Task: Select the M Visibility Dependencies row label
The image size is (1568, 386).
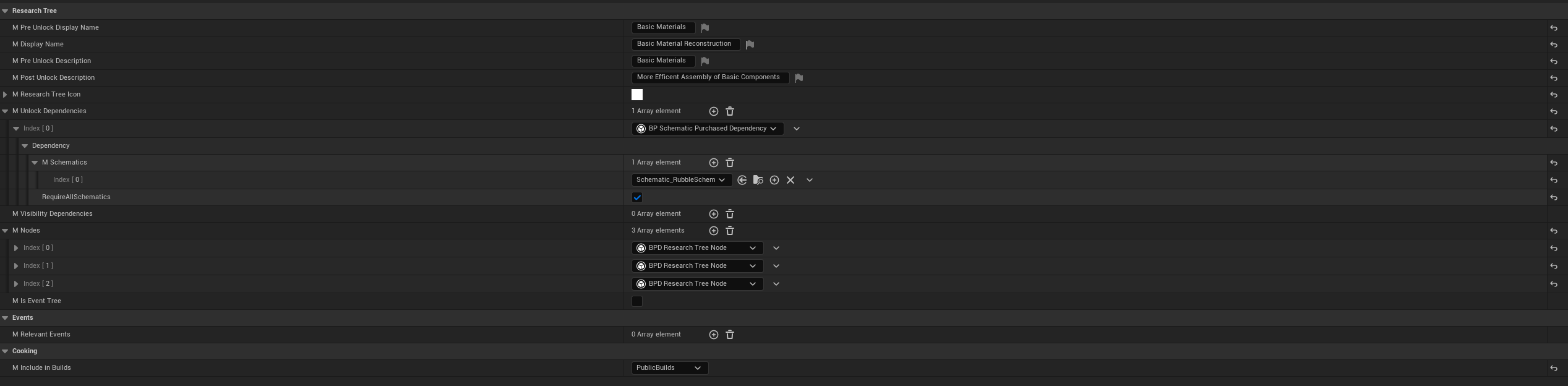Action: 53,214
